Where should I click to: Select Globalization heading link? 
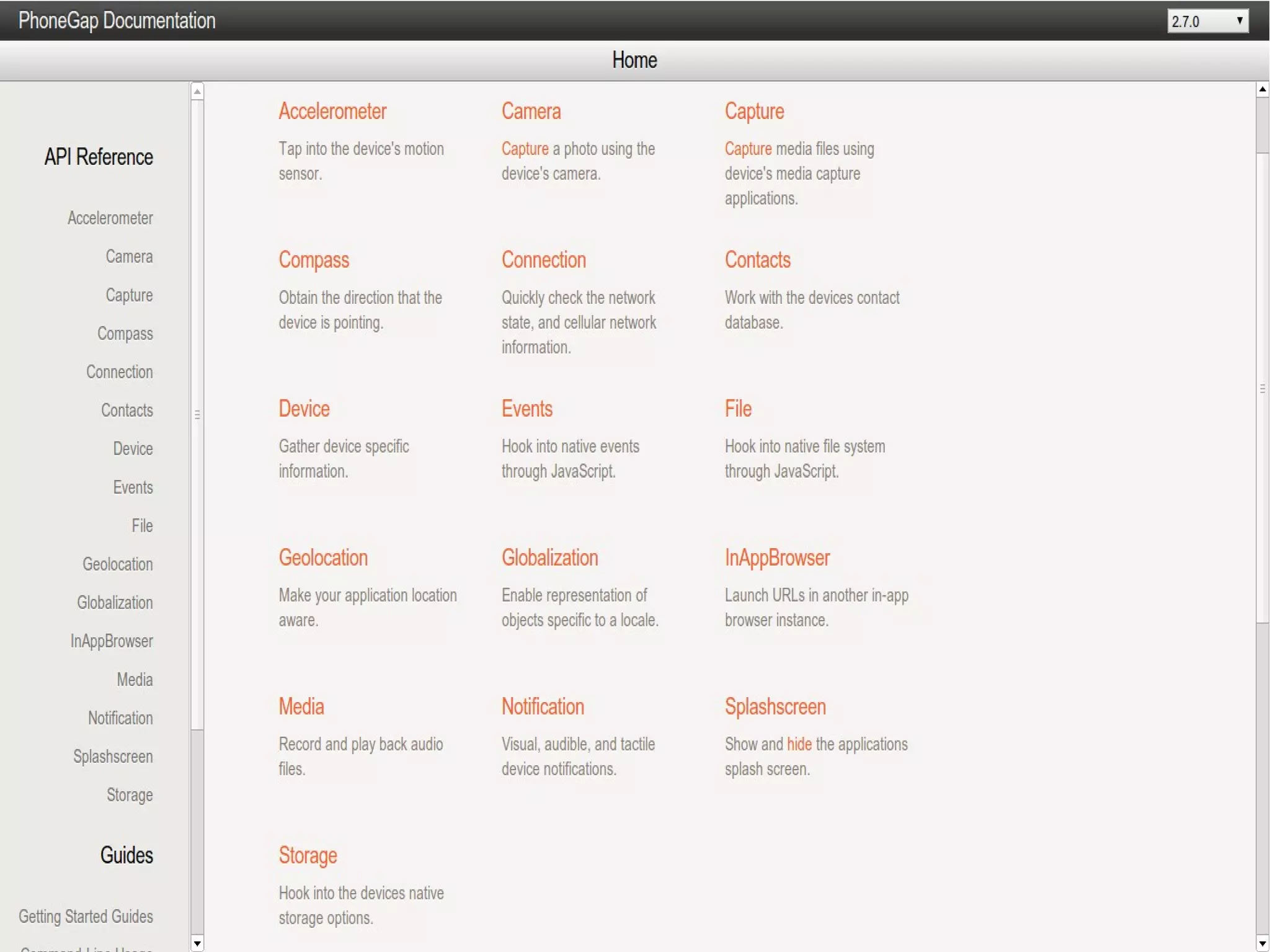point(549,558)
